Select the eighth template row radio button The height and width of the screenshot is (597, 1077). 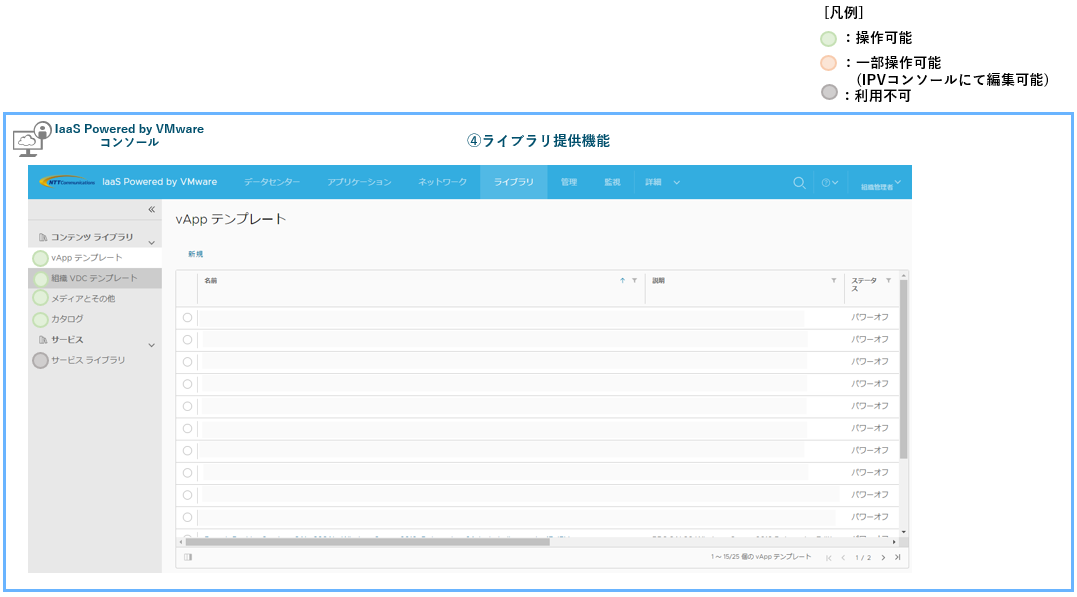188,473
